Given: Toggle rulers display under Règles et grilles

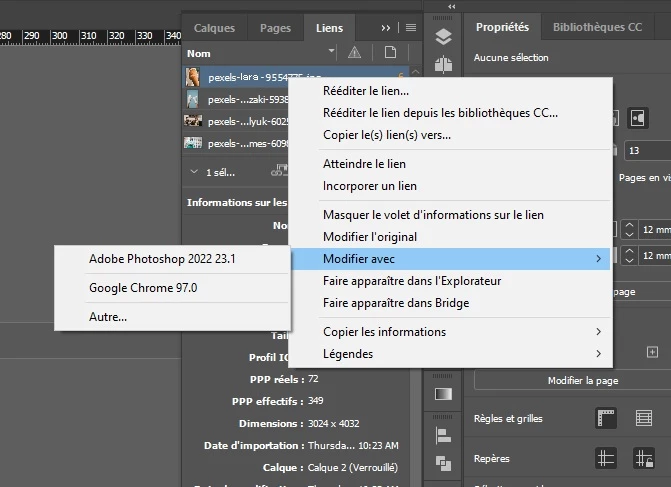Looking at the screenshot, I should click(x=606, y=418).
